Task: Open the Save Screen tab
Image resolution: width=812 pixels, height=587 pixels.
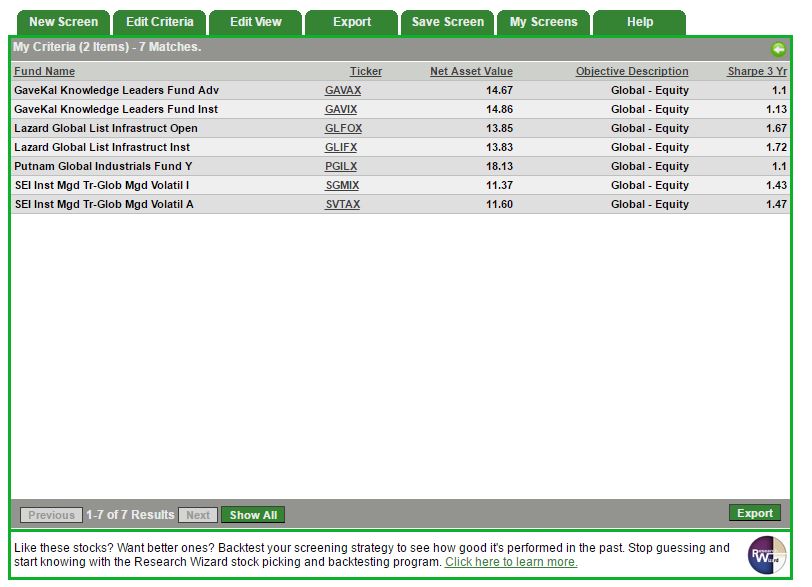Action: click(x=447, y=22)
